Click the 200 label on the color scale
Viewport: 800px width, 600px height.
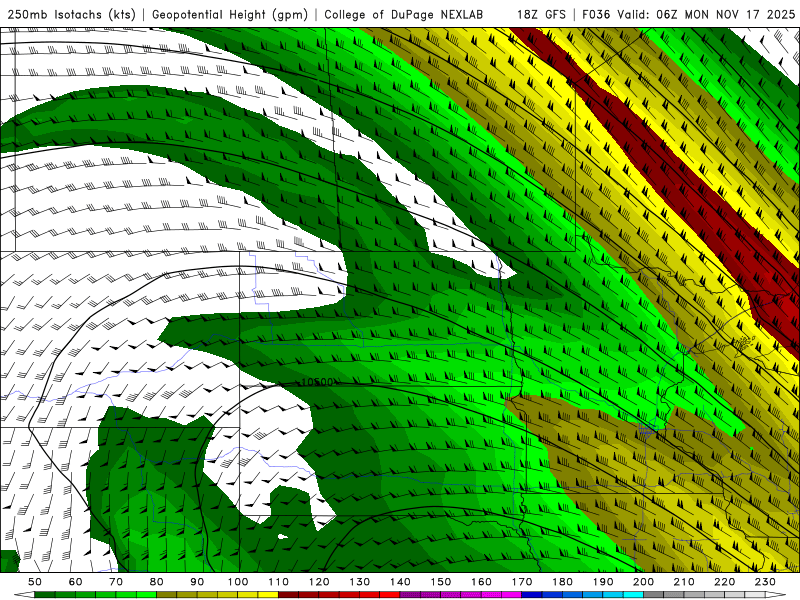(x=643, y=582)
